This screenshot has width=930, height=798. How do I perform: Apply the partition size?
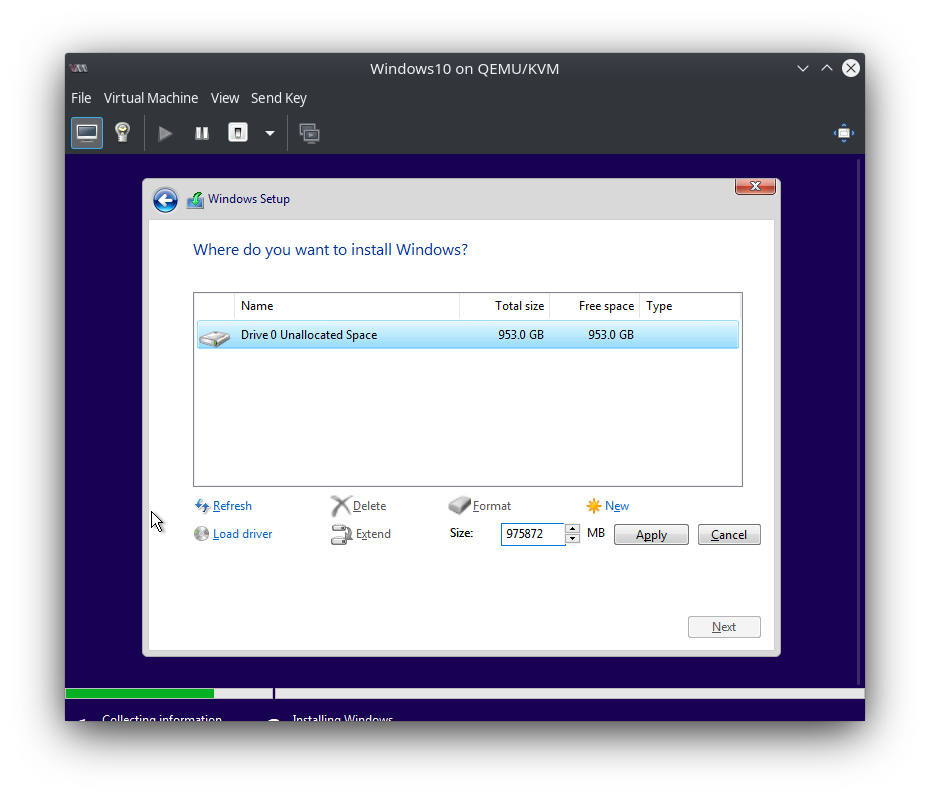pyautogui.click(x=651, y=535)
